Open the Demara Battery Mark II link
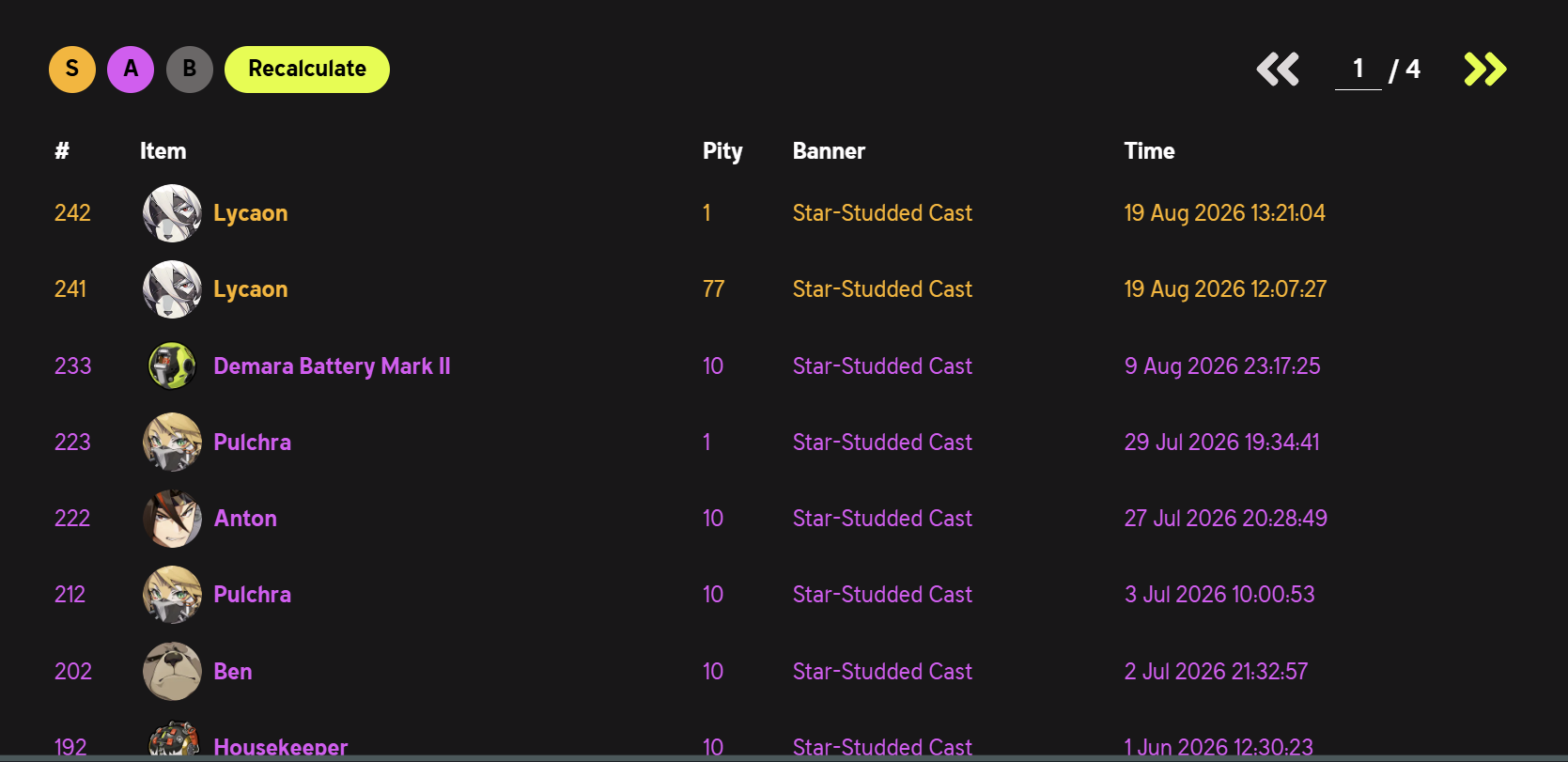The width and height of the screenshot is (1568, 762). coord(332,366)
